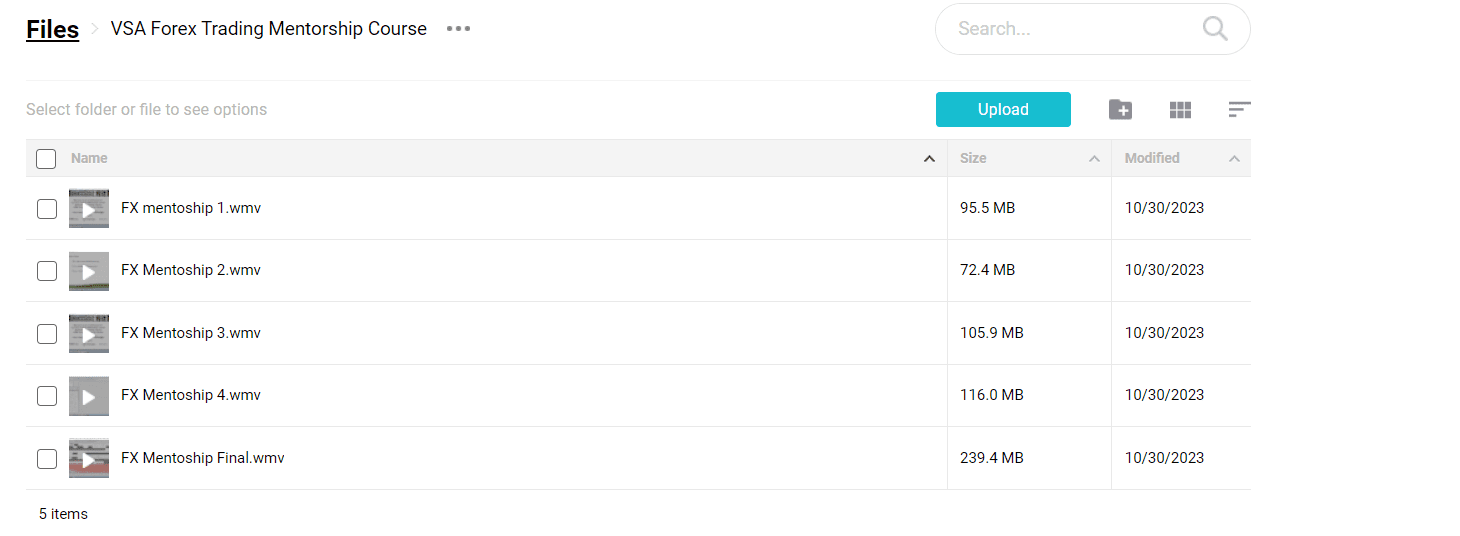Toggle the select-all checkbox in header
Image resolution: width=1460 pixels, height=536 pixels.
46,158
